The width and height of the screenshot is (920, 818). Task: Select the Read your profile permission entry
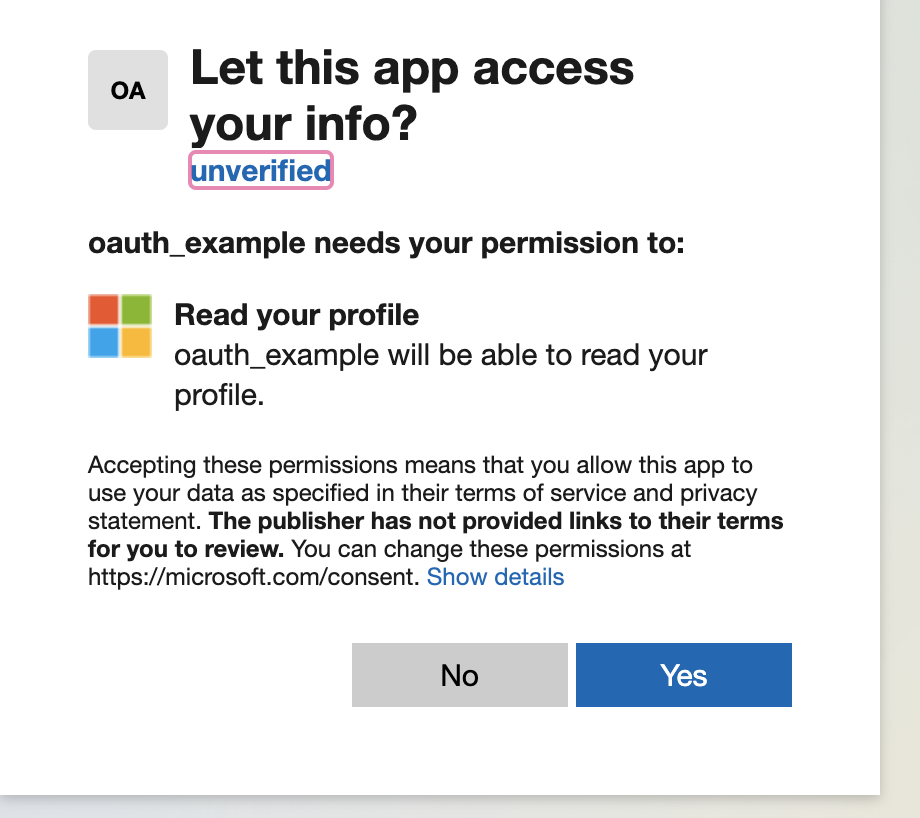(x=296, y=315)
